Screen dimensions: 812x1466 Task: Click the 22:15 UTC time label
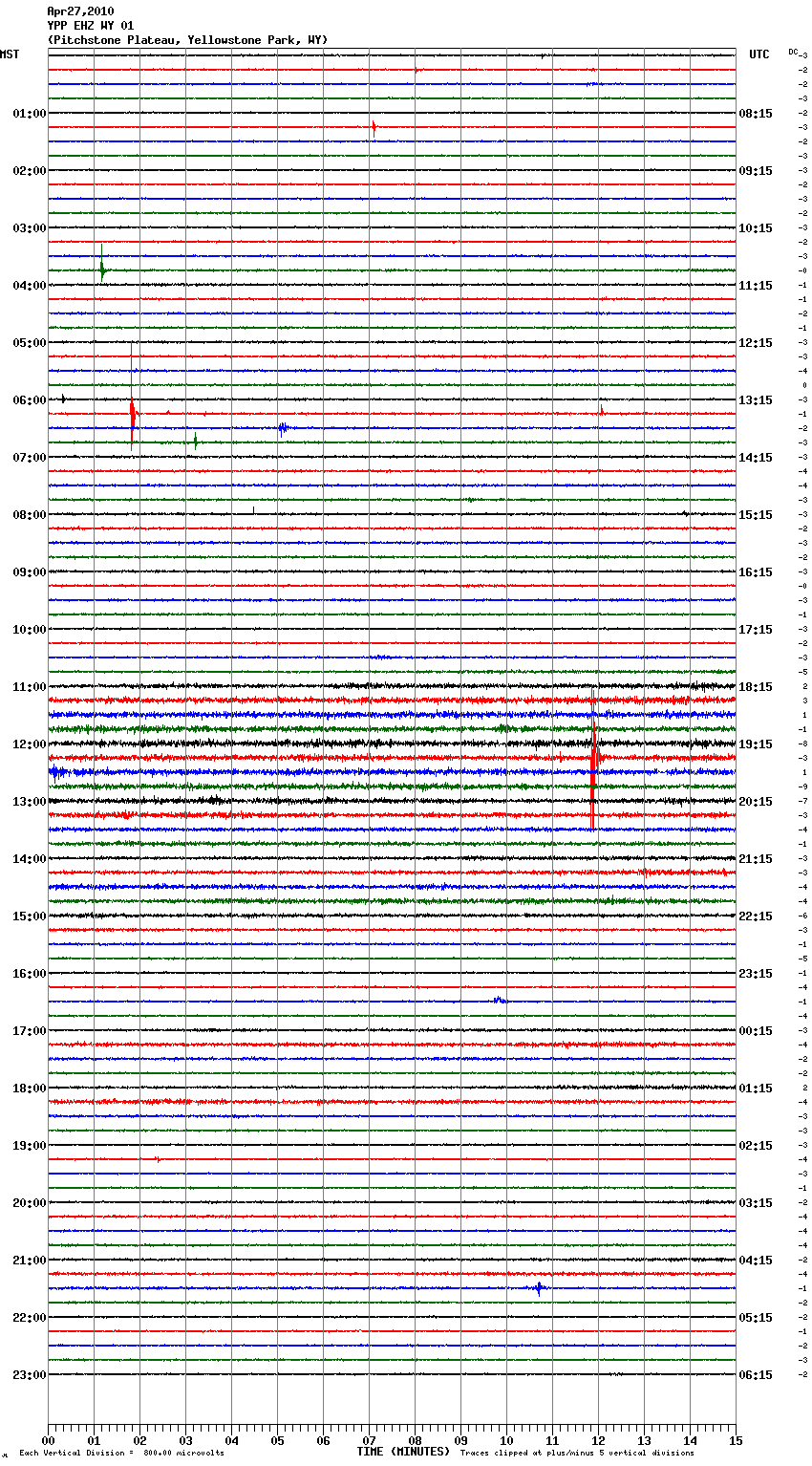756,916
